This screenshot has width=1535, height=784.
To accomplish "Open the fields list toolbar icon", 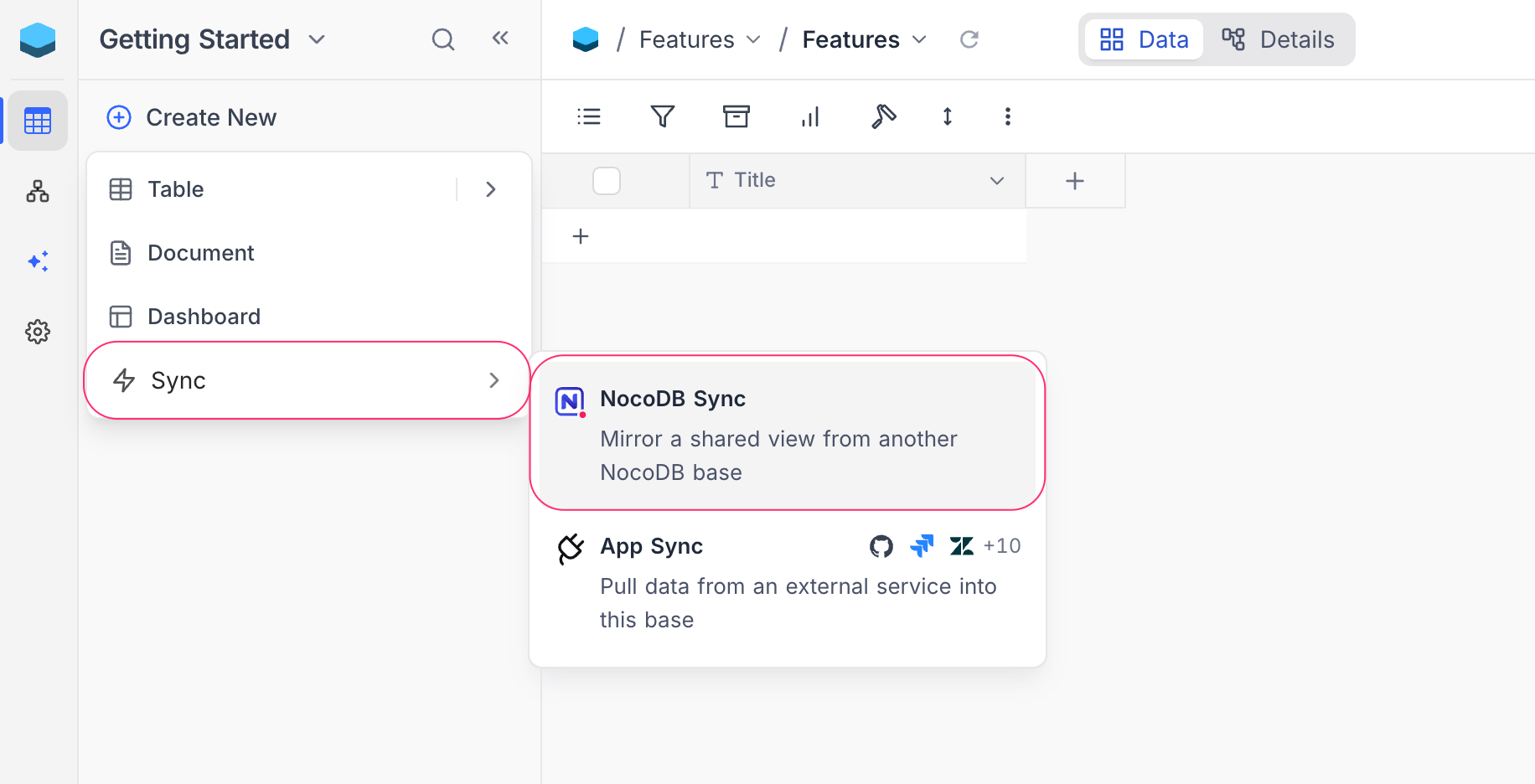I will [x=589, y=116].
